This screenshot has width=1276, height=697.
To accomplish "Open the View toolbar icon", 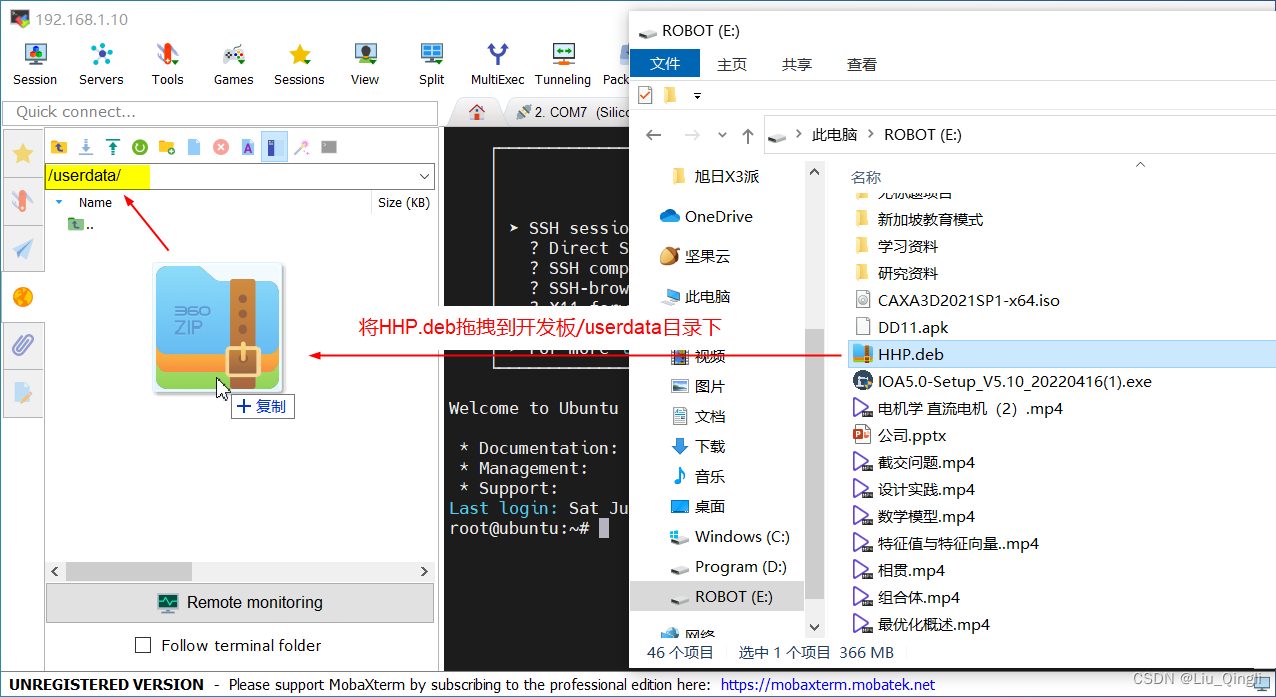I will tap(365, 64).
